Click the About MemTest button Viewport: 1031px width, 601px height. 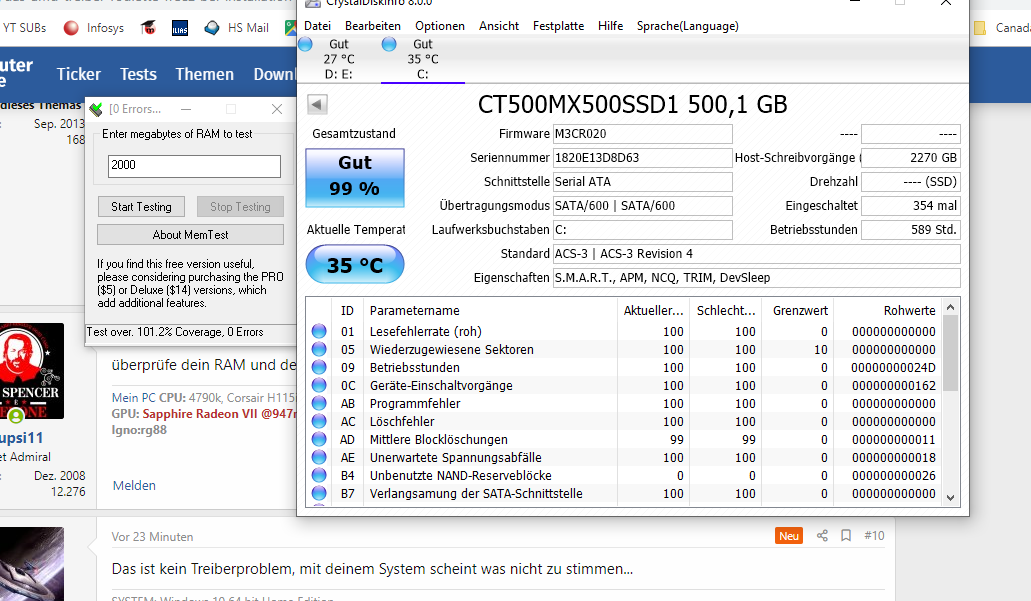tap(191, 235)
